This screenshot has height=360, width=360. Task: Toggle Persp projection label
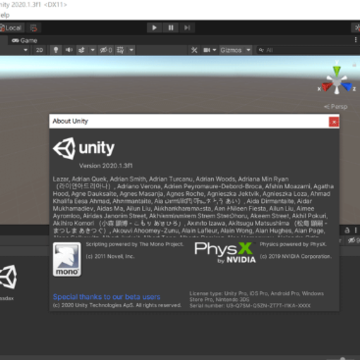[336, 107]
